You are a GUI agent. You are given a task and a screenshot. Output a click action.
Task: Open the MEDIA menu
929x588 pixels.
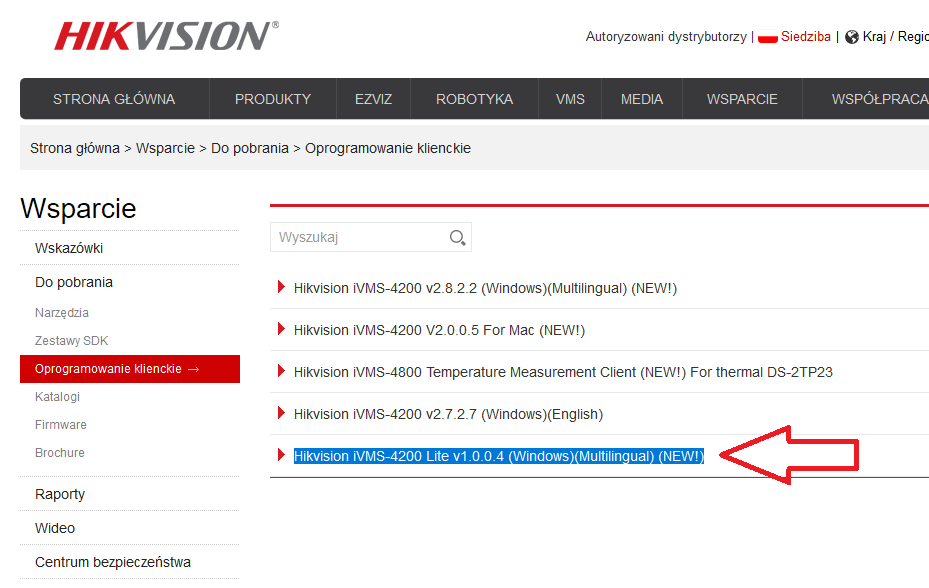[x=642, y=99]
